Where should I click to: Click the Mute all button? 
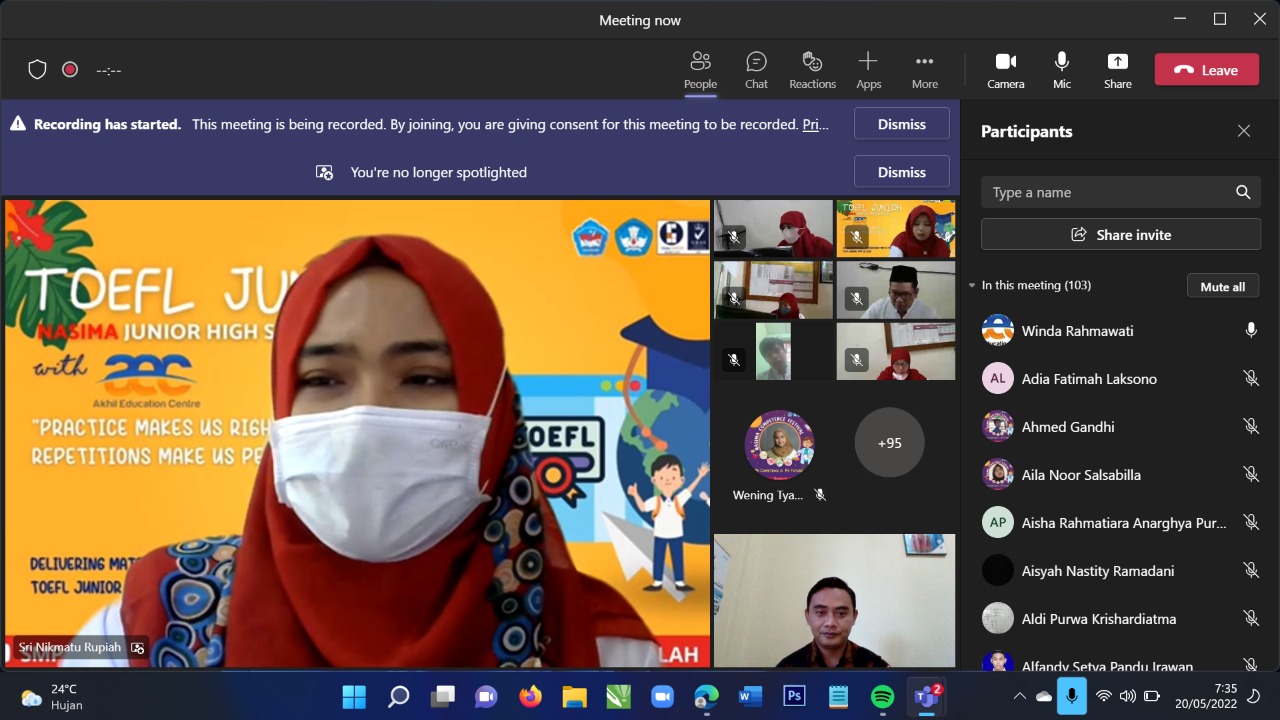(1222, 286)
